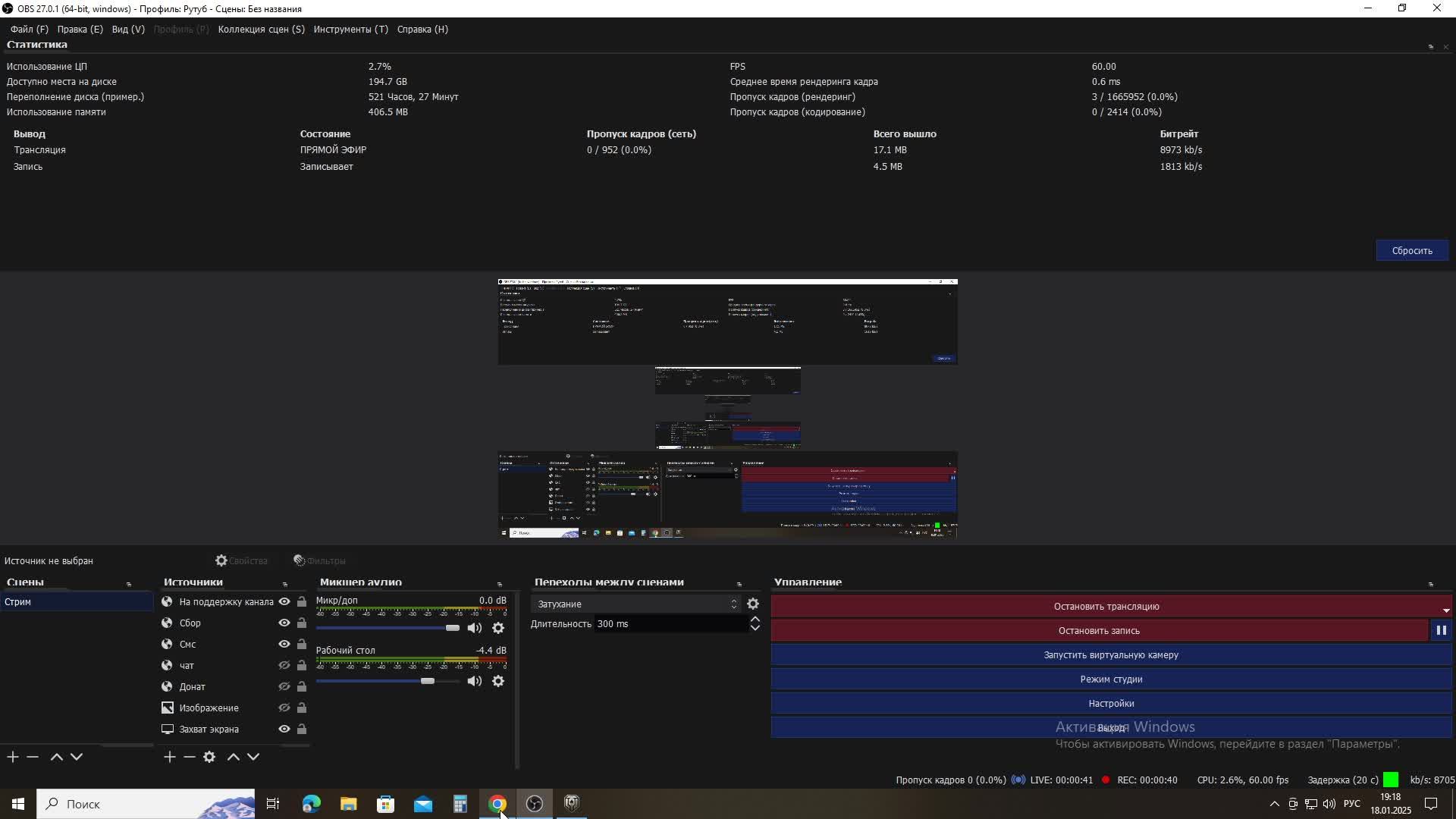This screenshot has width=1456, height=819.
Task: Move source down arrow in Источники panel
Action: (253, 757)
